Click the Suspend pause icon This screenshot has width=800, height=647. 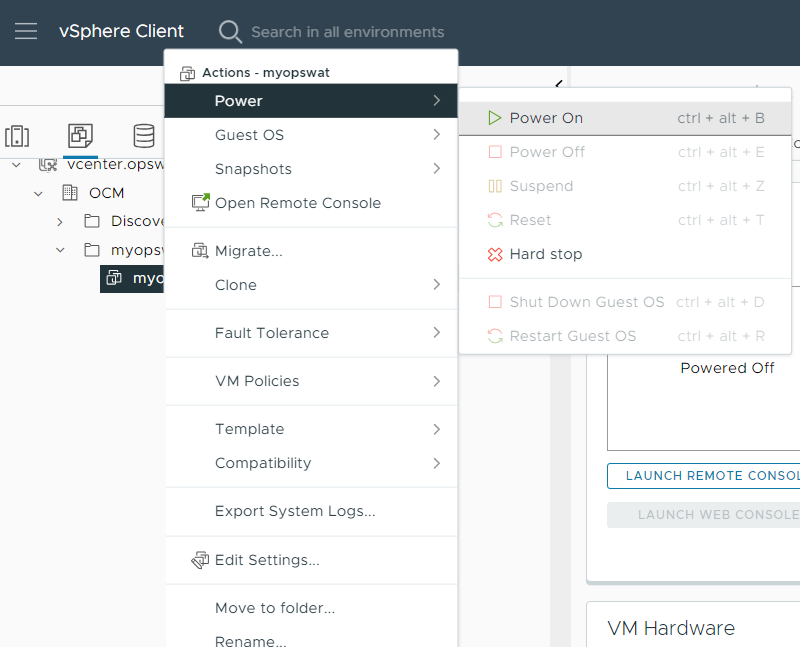[x=495, y=186]
